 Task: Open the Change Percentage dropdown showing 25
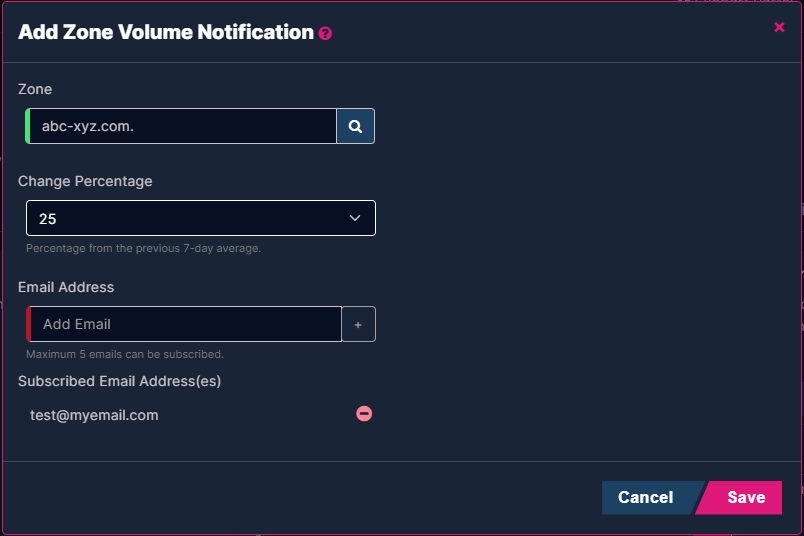point(200,218)
